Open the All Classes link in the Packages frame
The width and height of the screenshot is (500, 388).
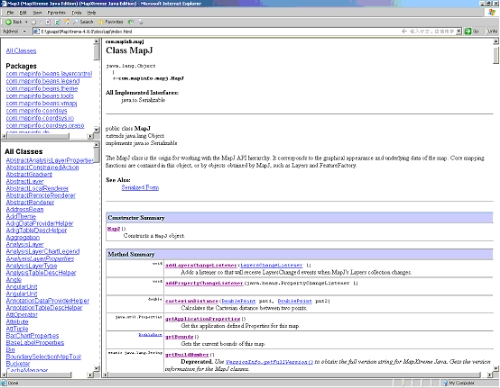21,51
